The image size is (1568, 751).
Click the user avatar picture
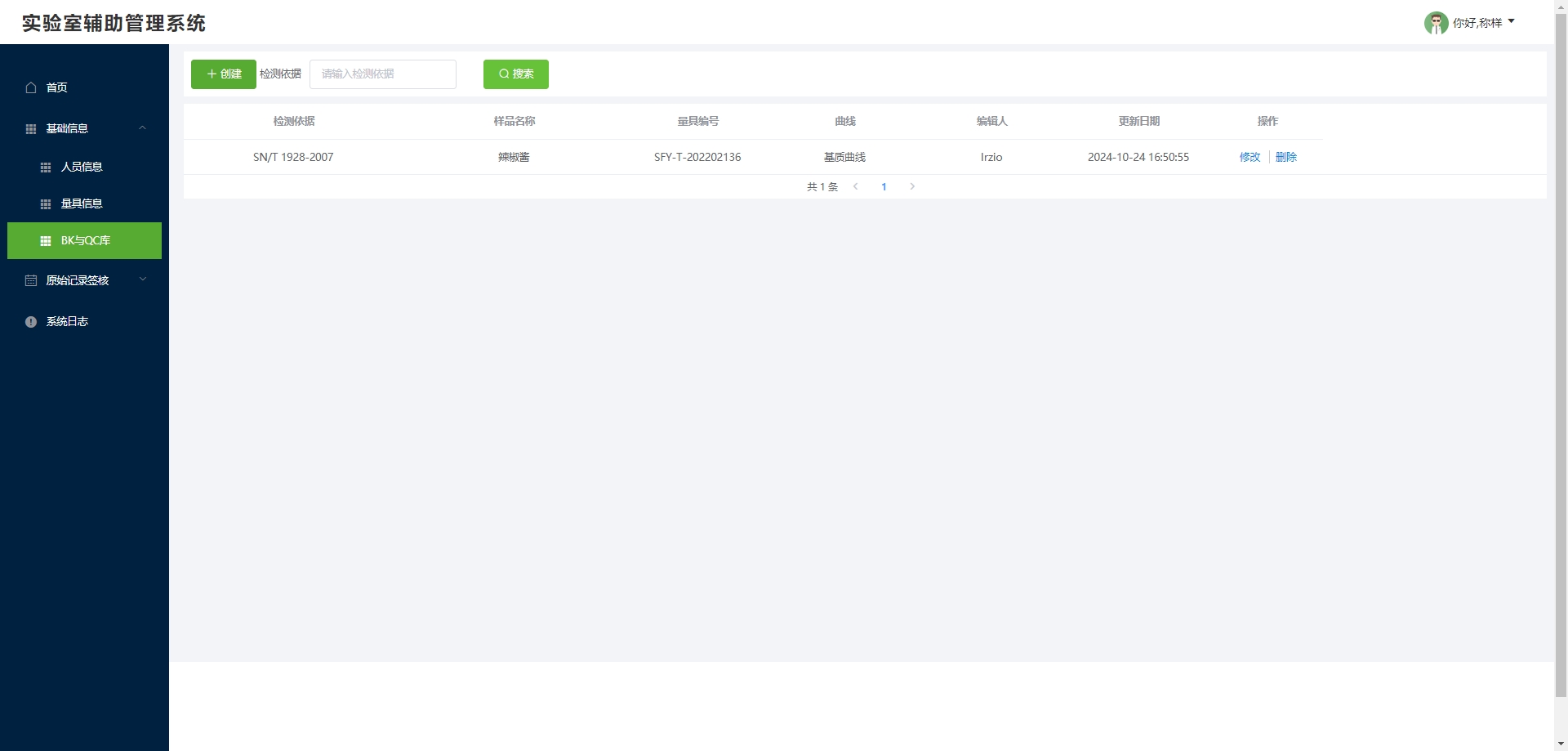coord(1436,23)
